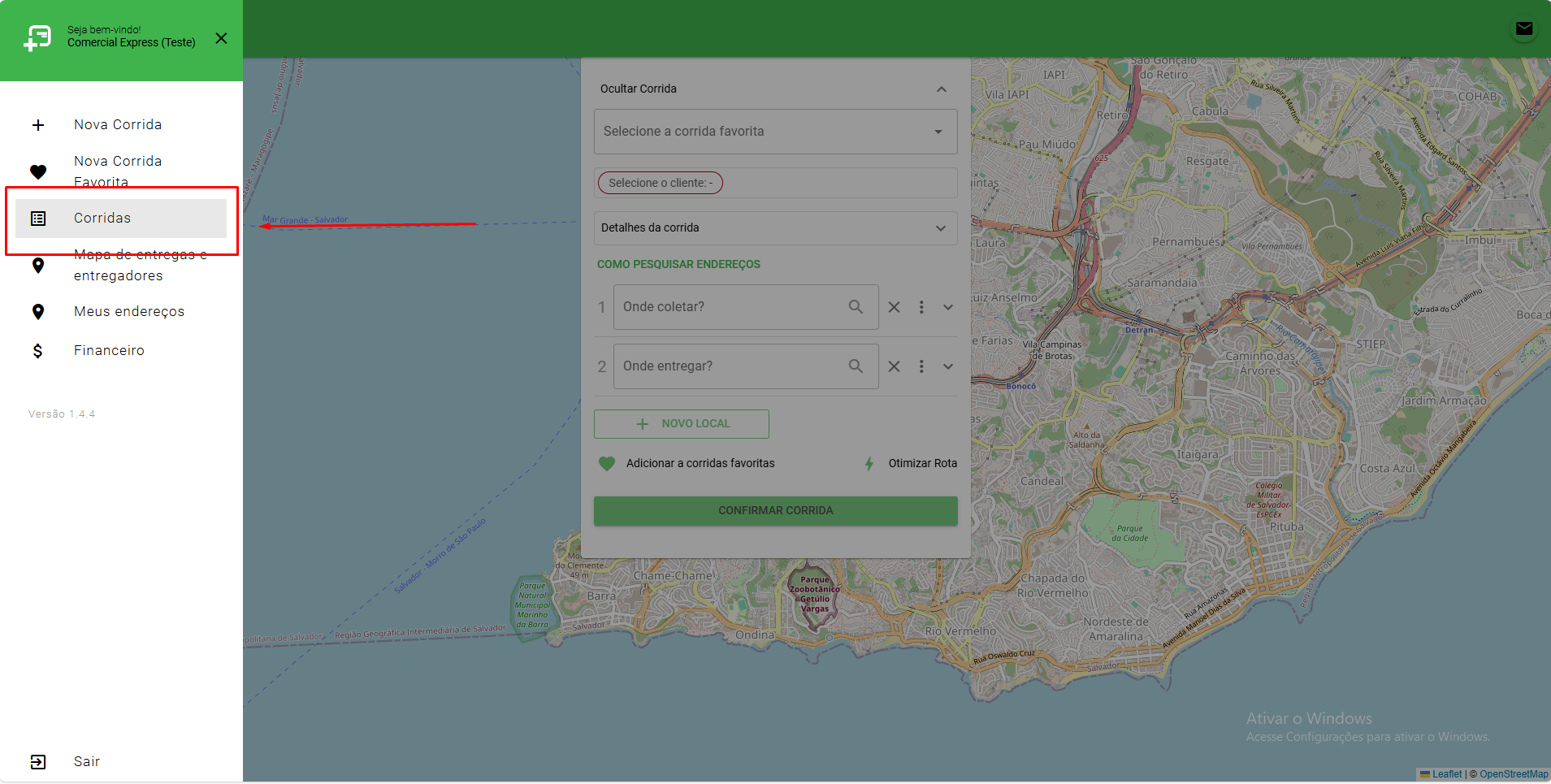This screenshot has height=784, width=1551.
Task: Click the Ocultar Corrida label
Action: (x=639, y=89)
